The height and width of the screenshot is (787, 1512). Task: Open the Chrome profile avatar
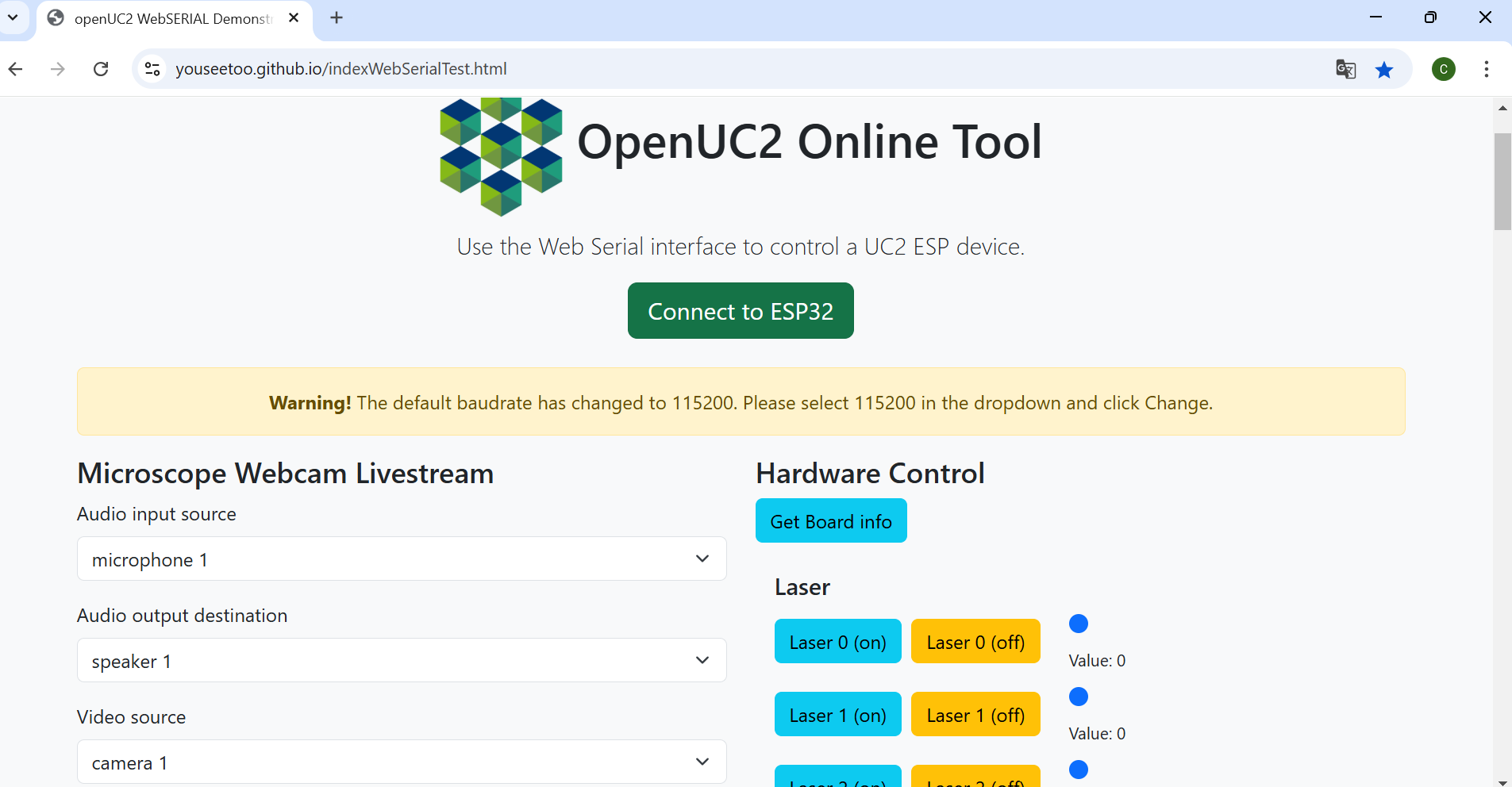[1443, 69]
